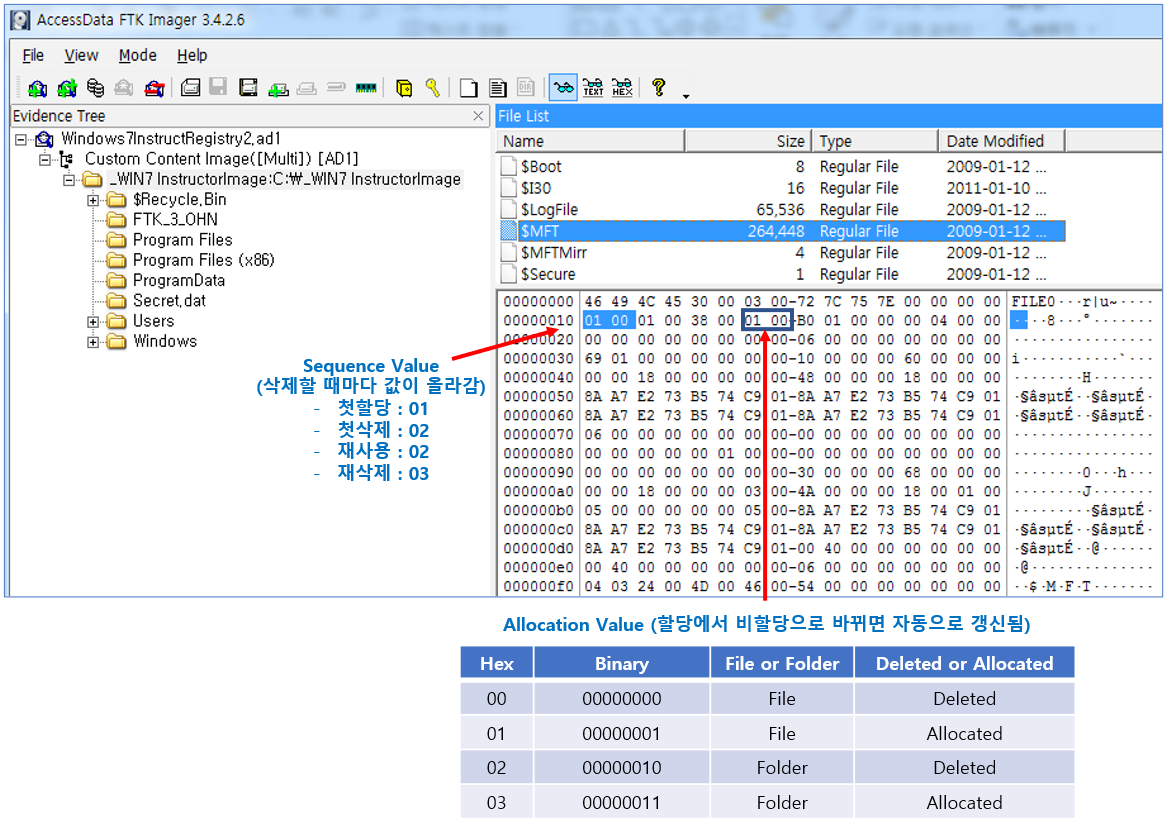Open the File menu

click(33, 55)
